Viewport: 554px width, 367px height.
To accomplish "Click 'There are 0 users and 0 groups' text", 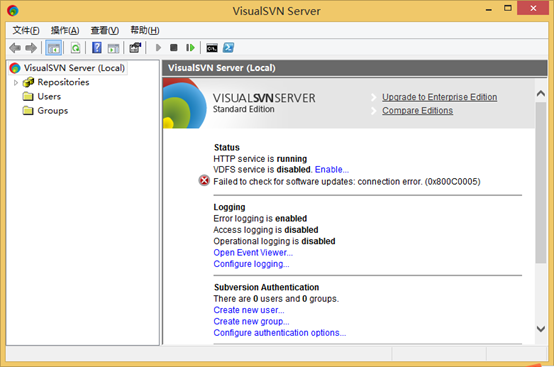I will [276, 298].
